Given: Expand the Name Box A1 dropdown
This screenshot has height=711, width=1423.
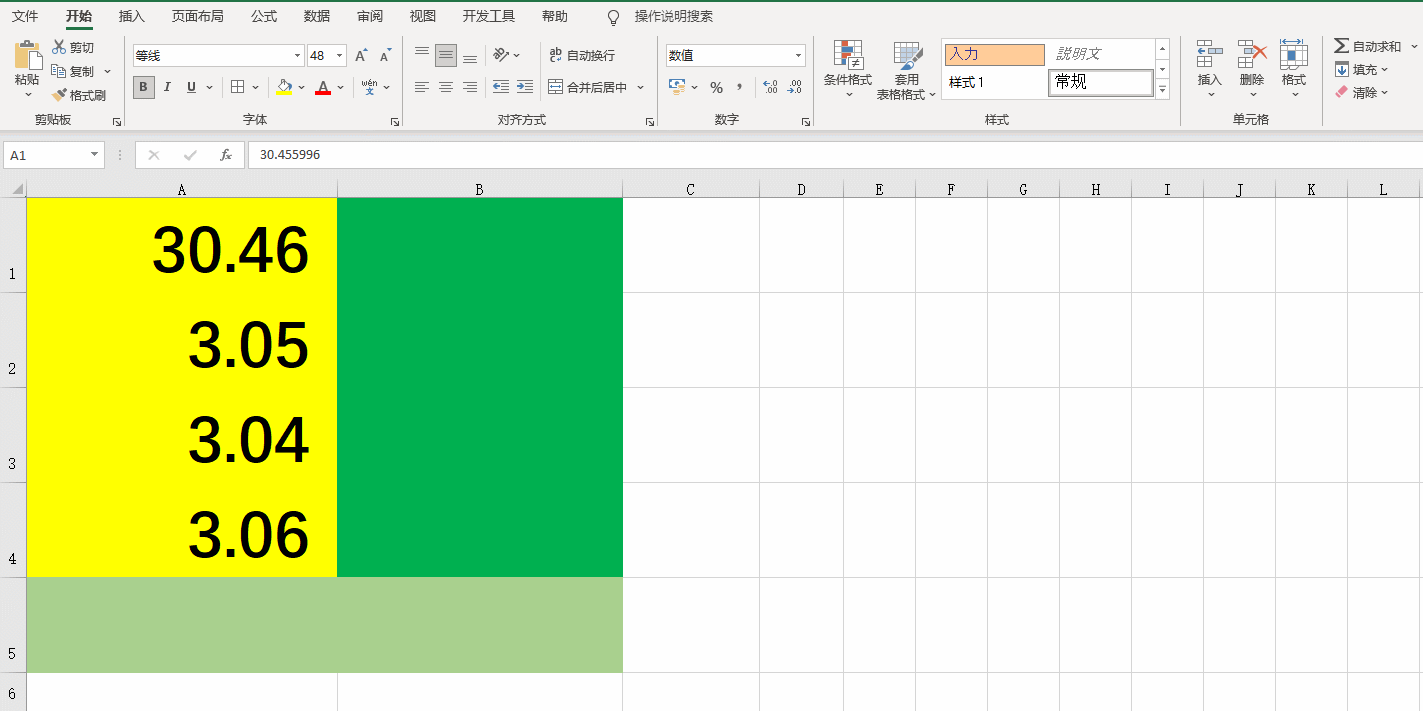Looking at the screenshot, I should (x=96, y=155).
